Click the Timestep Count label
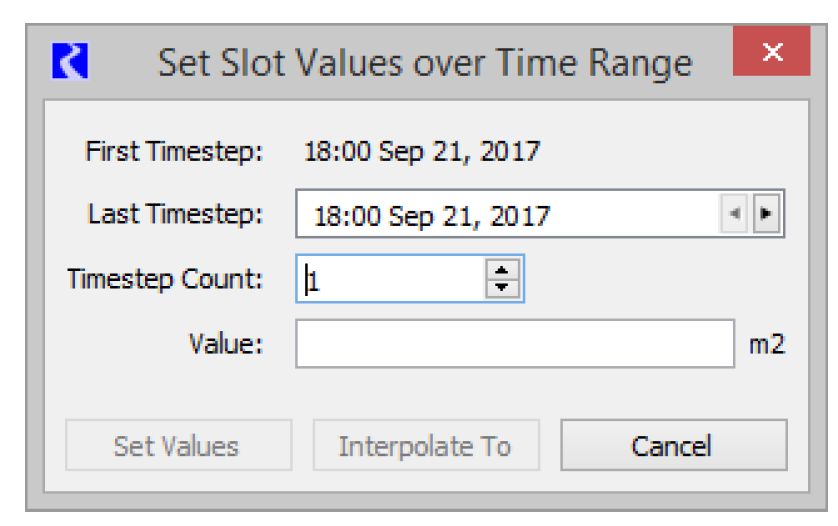Viewport: 838px width, 526px height. pos(165,279)
